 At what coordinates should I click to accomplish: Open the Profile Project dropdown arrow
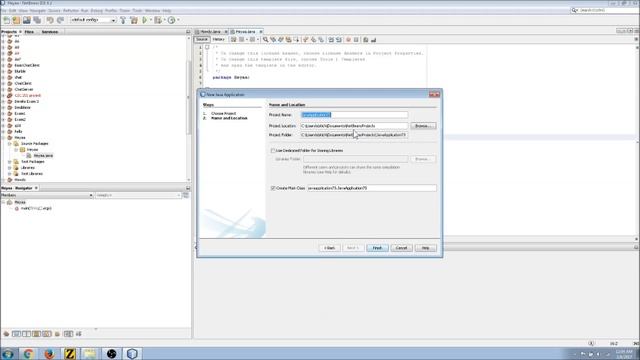point(178,20)
